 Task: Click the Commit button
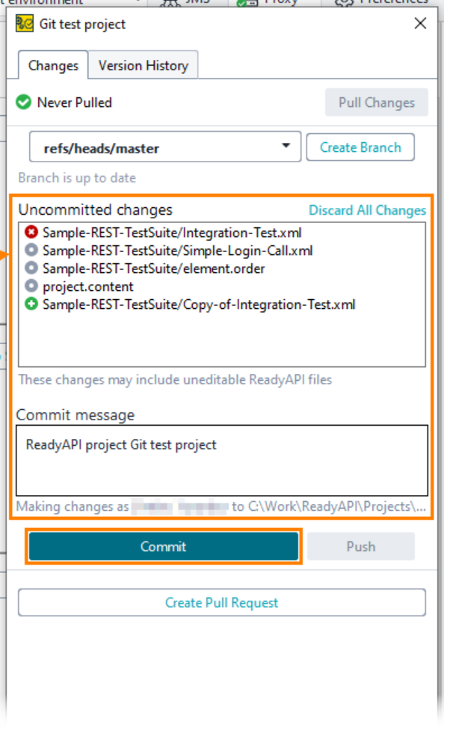[163, 547]
